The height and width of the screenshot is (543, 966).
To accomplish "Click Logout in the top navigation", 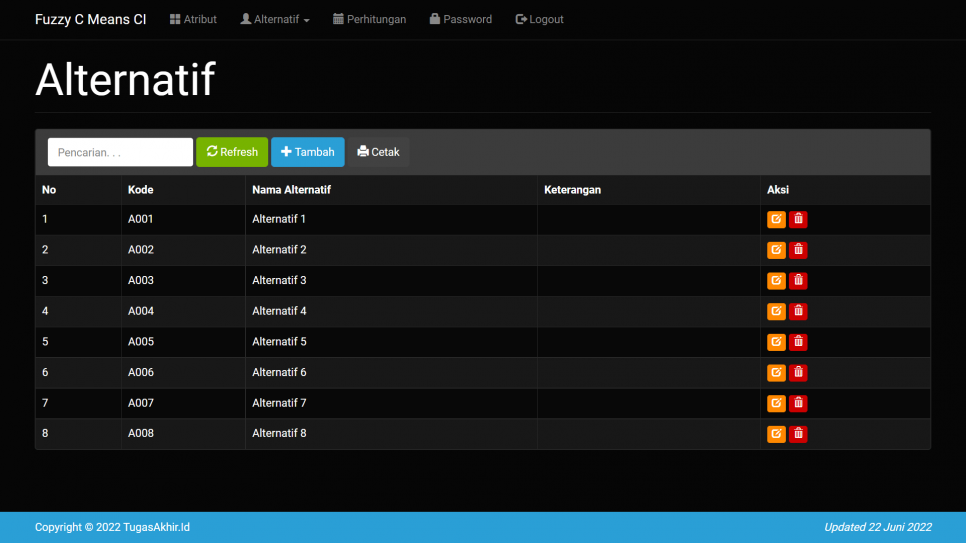I will click(x=539, y=19).
